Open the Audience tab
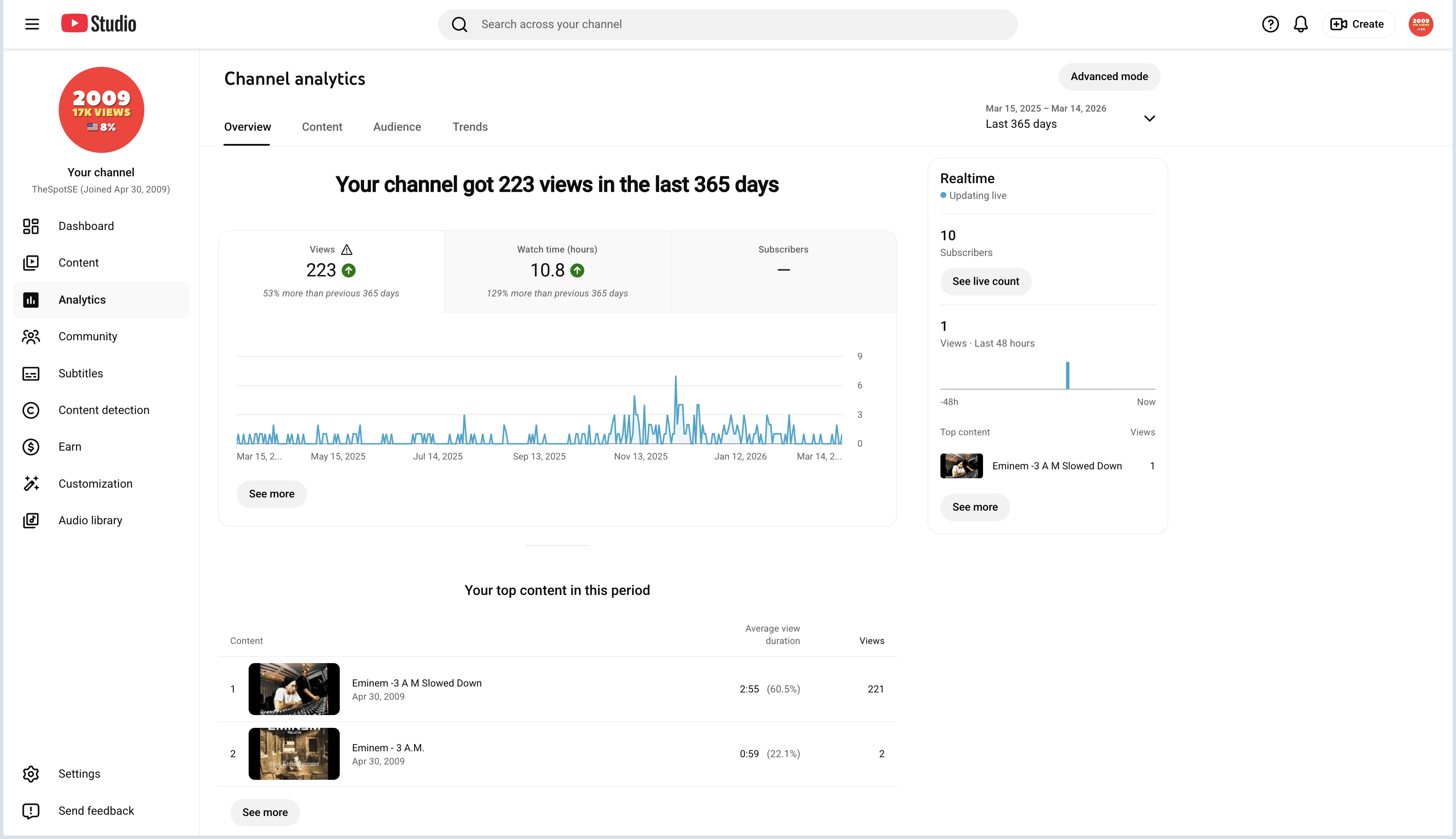The image size is (1456, 839). 397,127
